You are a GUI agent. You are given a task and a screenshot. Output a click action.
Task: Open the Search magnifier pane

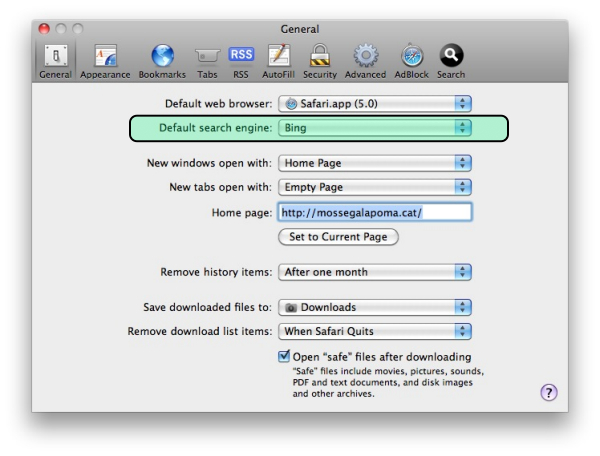pos(451,61)
